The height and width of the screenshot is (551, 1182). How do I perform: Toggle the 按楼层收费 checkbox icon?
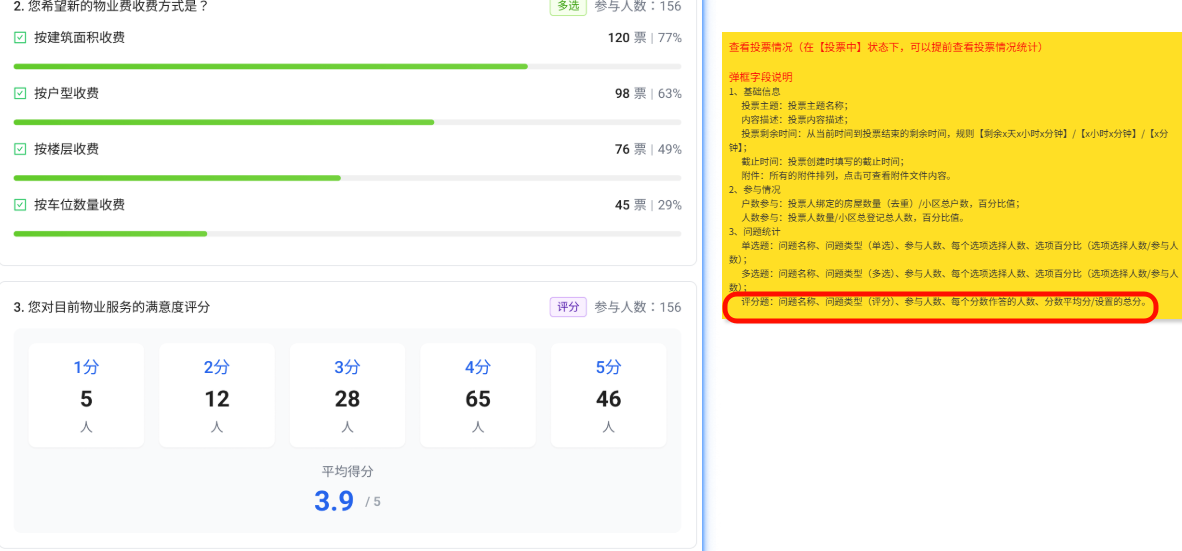click(x=20, y=149)
